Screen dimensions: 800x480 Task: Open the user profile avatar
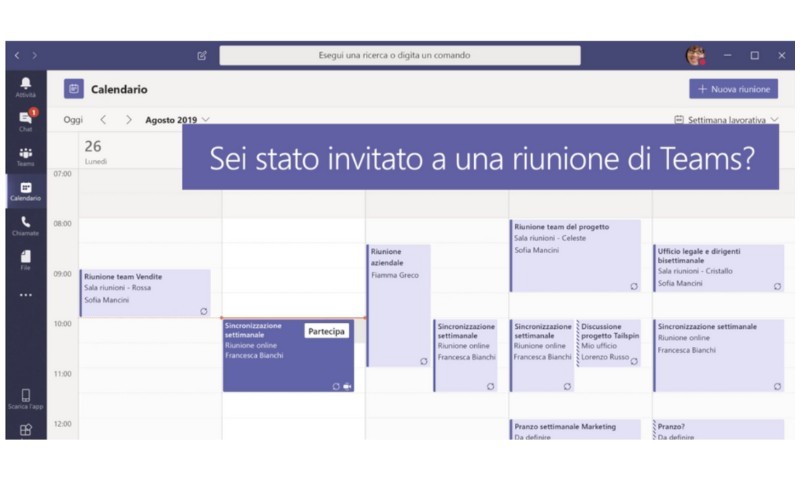coord(695,55)
